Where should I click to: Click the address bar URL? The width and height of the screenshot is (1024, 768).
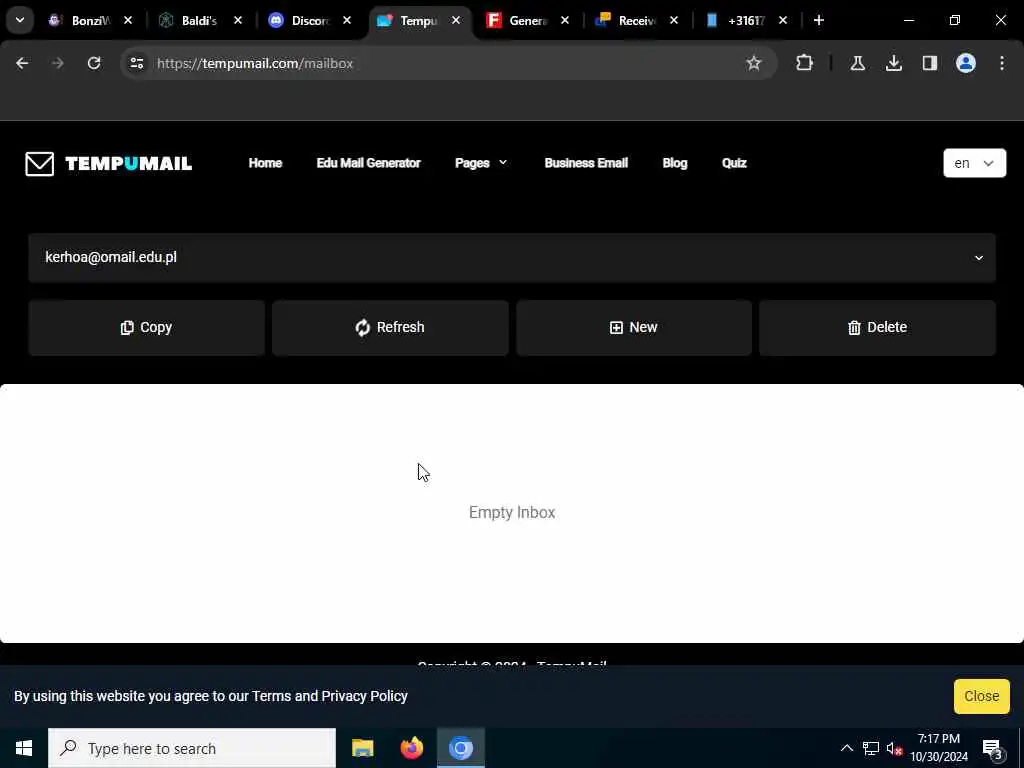point(255,63)
